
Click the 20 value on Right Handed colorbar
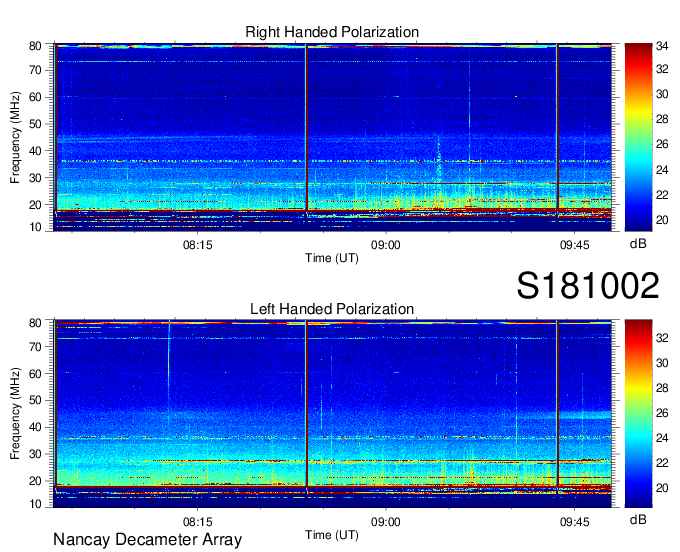pyautogui.click(x=662, y=220)
